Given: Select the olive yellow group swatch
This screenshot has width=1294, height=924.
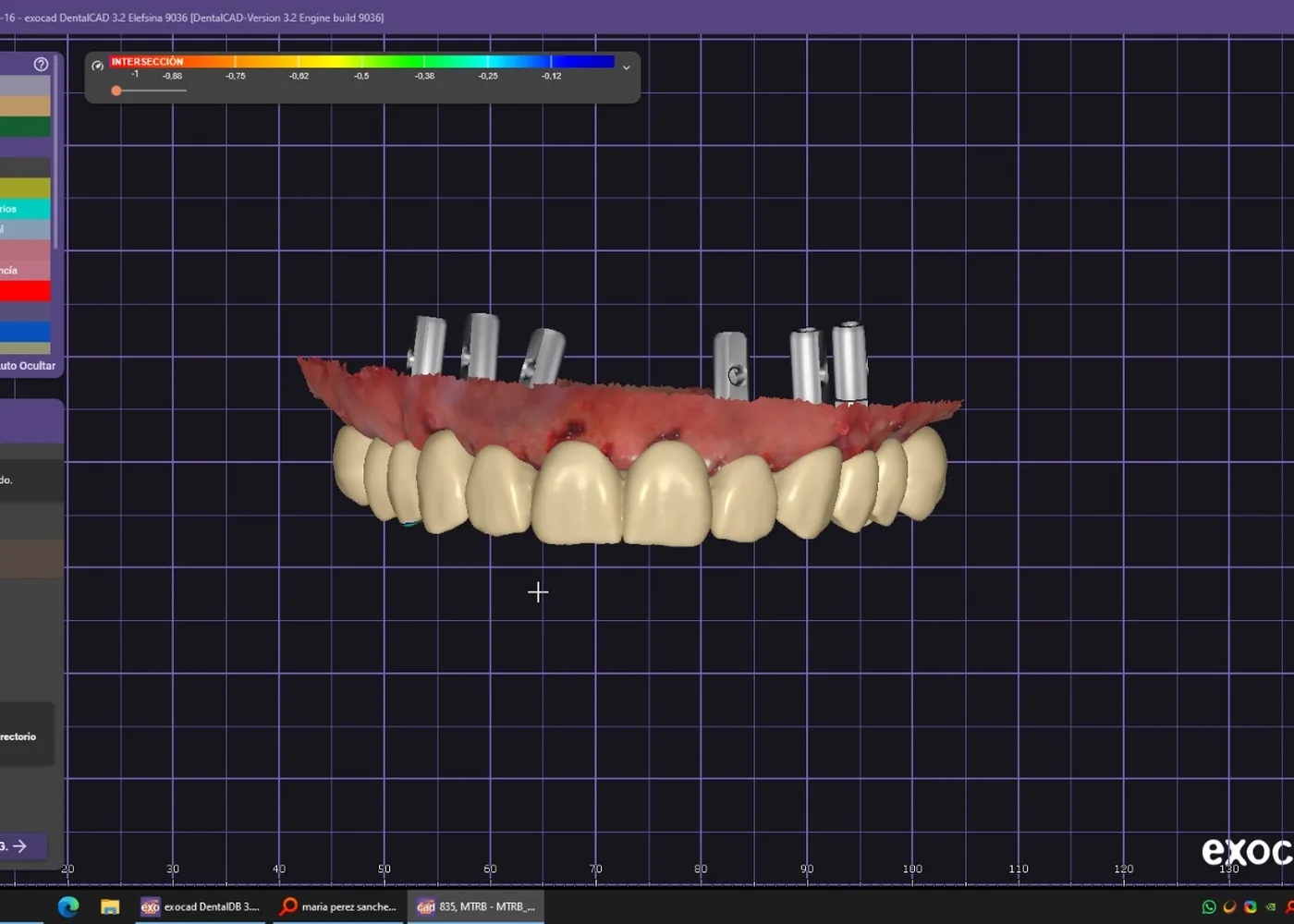Looking at the screenshot, I should pos(25,188).
